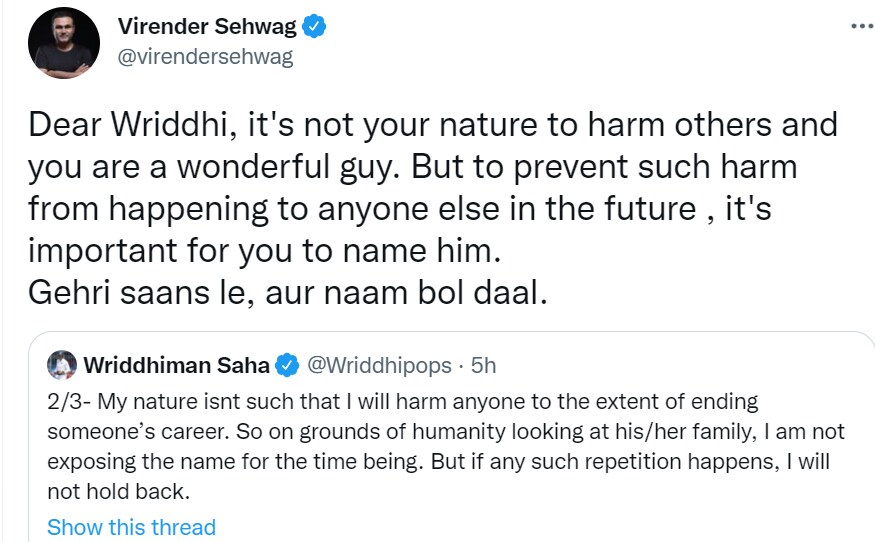Click Virender Sehwag's blue verified badge
Image resolution: width=875 pixels, height=542 pixels.
click(314, 27)
